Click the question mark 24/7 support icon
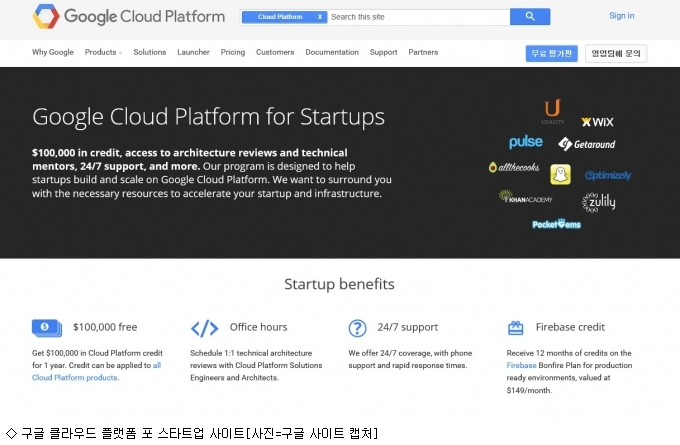The height and width of the screenshot is (445, 680). click(357, 328)
